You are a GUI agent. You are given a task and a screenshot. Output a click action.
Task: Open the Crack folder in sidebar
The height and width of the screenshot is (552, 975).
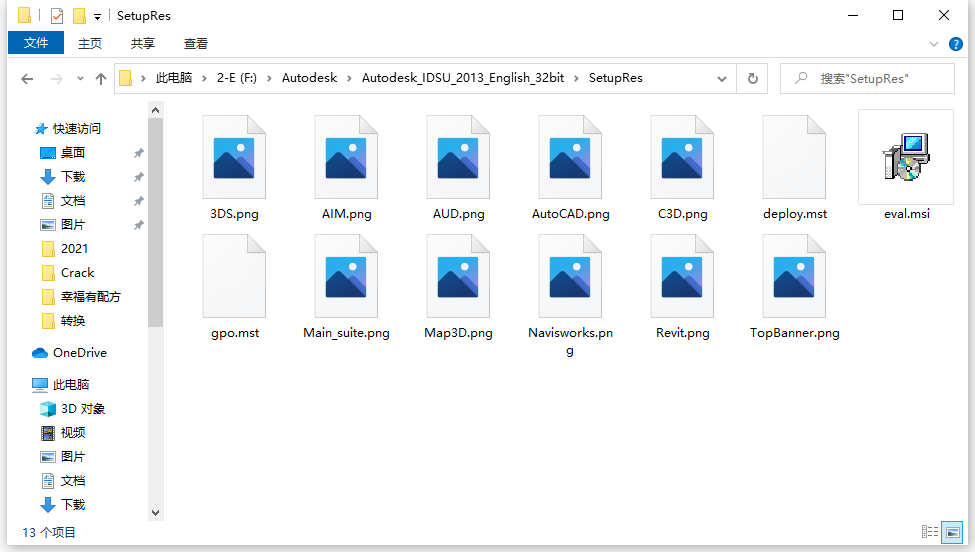click(x=77, y=273)
